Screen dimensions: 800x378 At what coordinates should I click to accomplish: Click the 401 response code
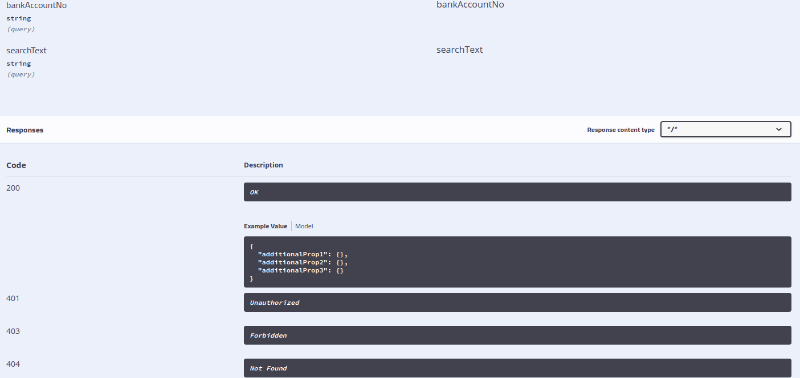point(13,298)
